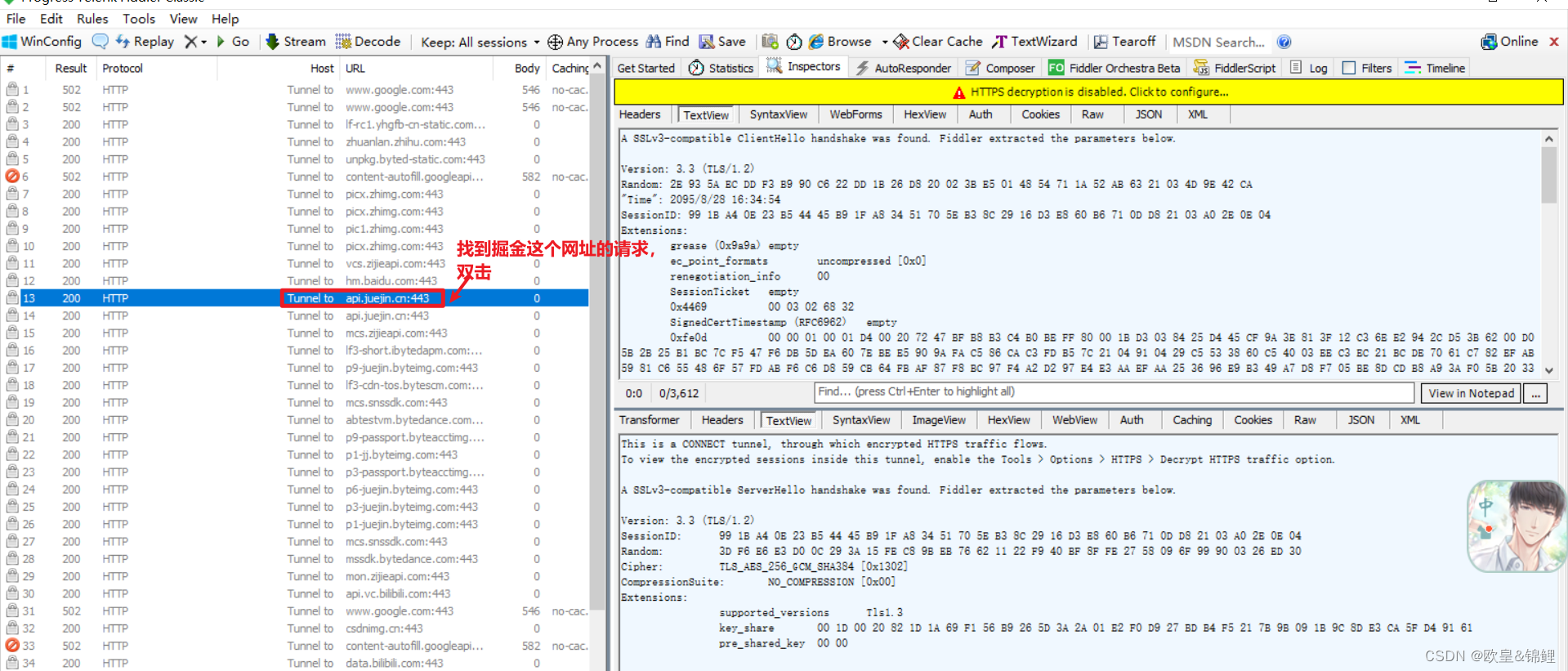Close the toolbar with red X
1568x671 pixels.
[1554, 42]
